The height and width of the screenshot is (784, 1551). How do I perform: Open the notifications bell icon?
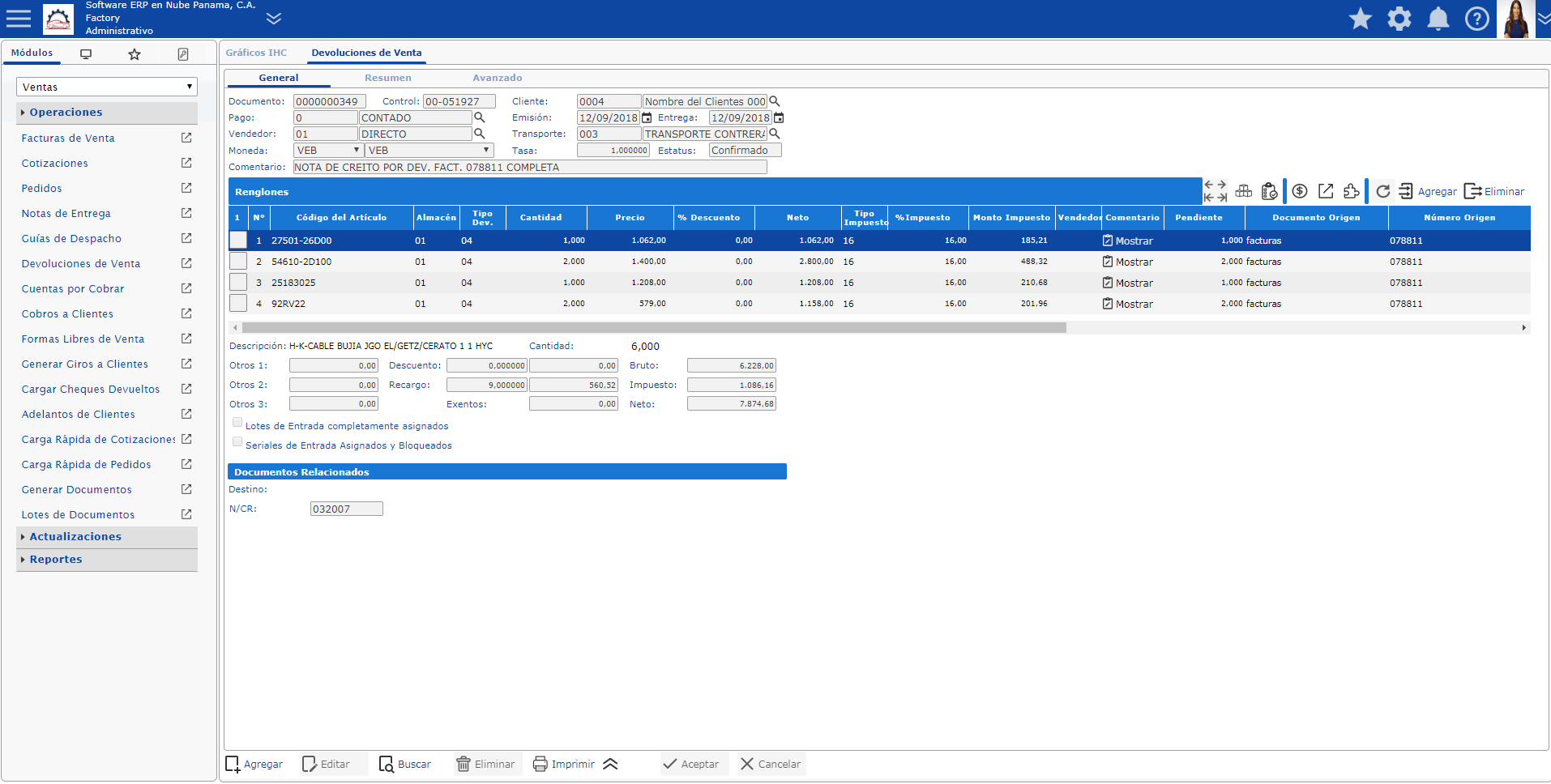pyautogui.click(x=1438, y=19)
